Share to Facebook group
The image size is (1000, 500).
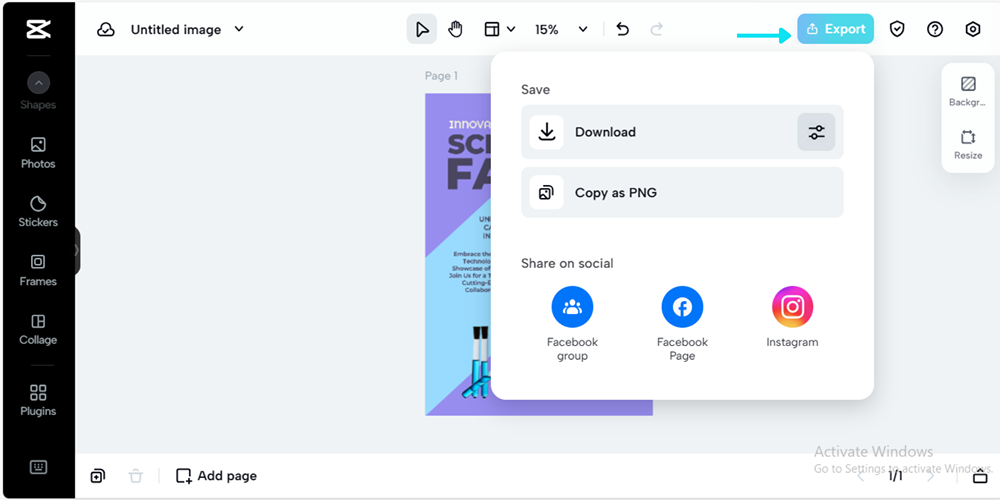(572, 324)
